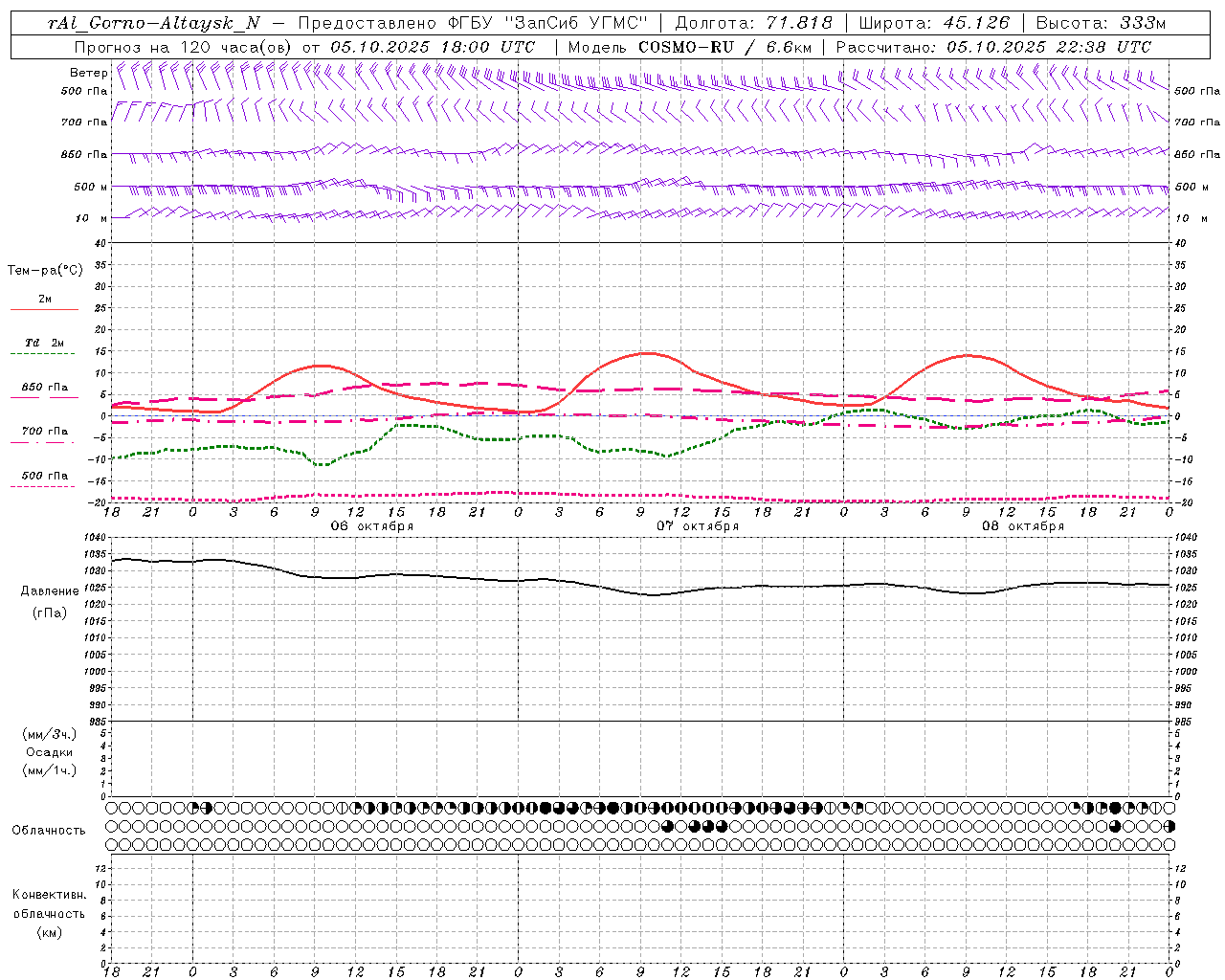This screenshot has width=1225, height=980.
Task: Click the (мм/1ч.) precipitation unit label
Action: 50,770
